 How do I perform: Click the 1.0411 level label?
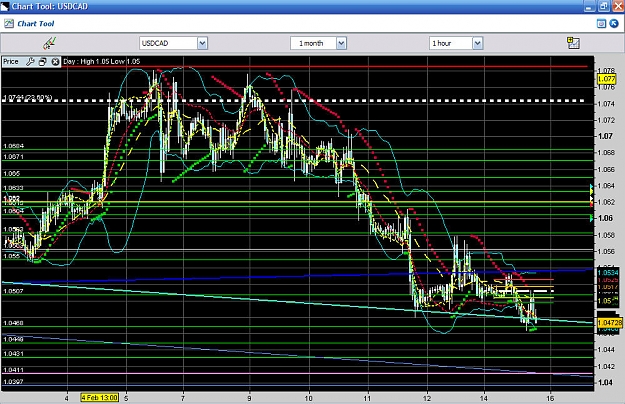pyautogui.click(x=13, y=370)
